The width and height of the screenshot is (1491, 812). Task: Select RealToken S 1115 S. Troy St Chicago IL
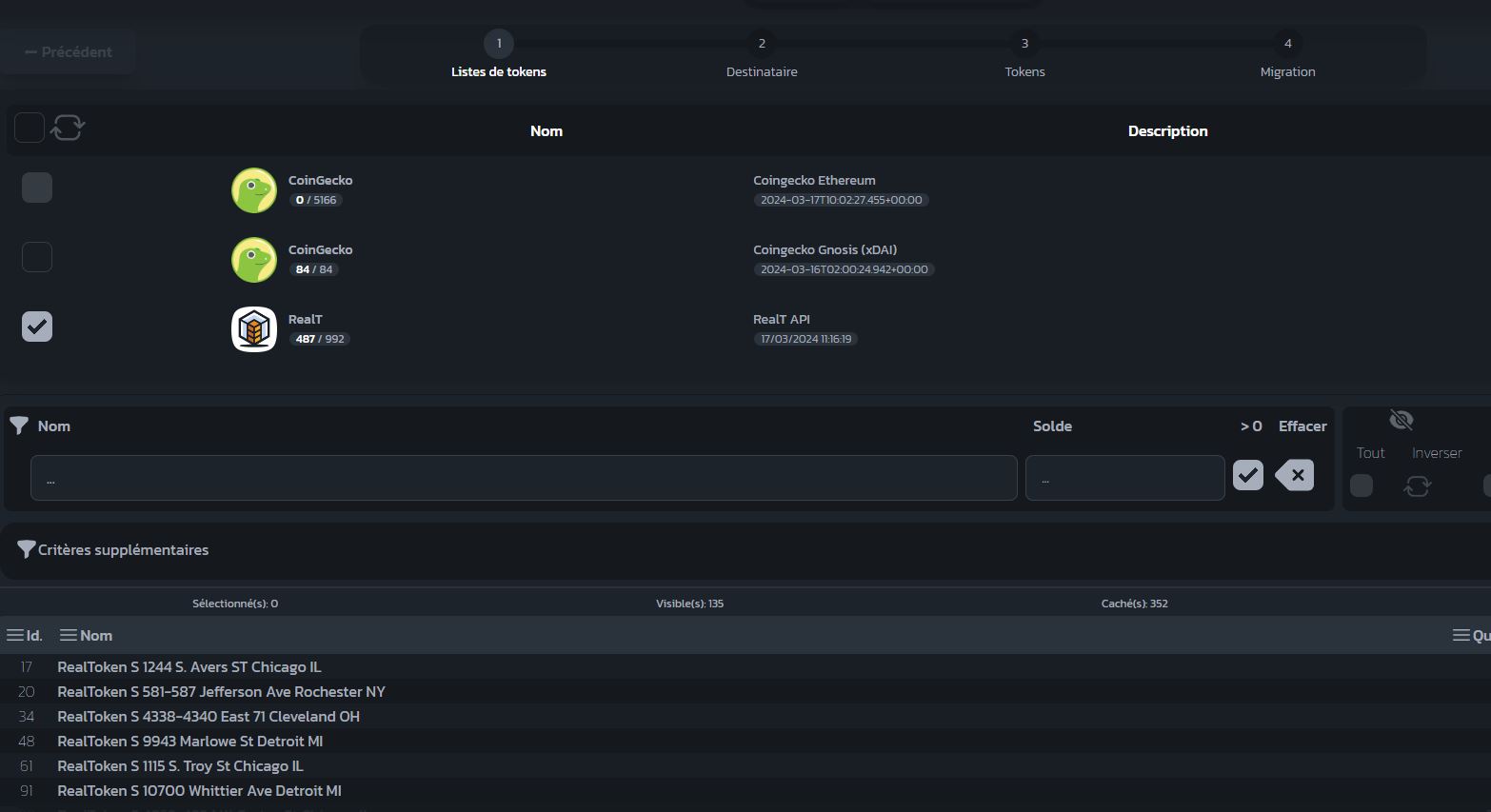coord(180,765)
